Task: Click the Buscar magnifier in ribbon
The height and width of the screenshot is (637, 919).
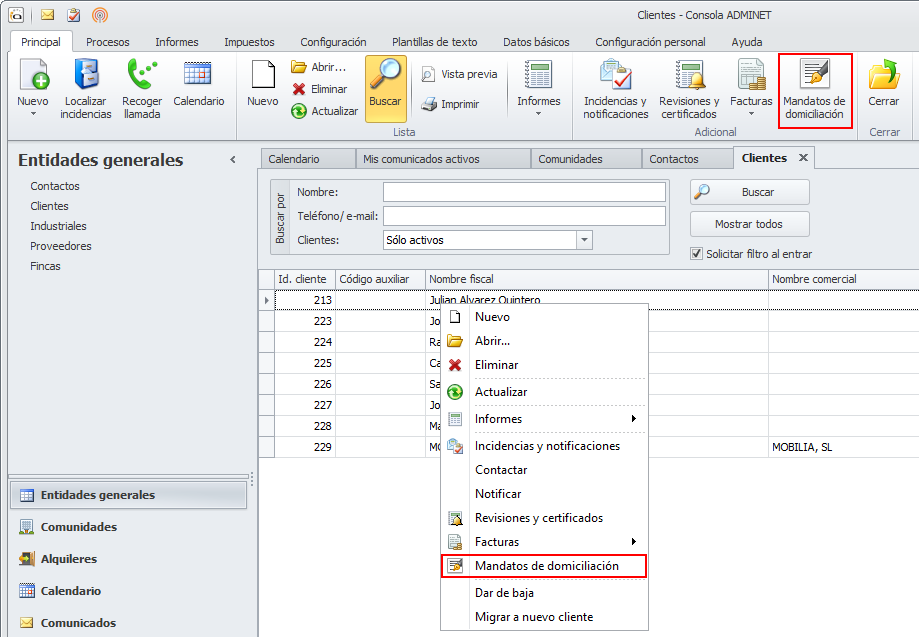Action: click(385, 78)
